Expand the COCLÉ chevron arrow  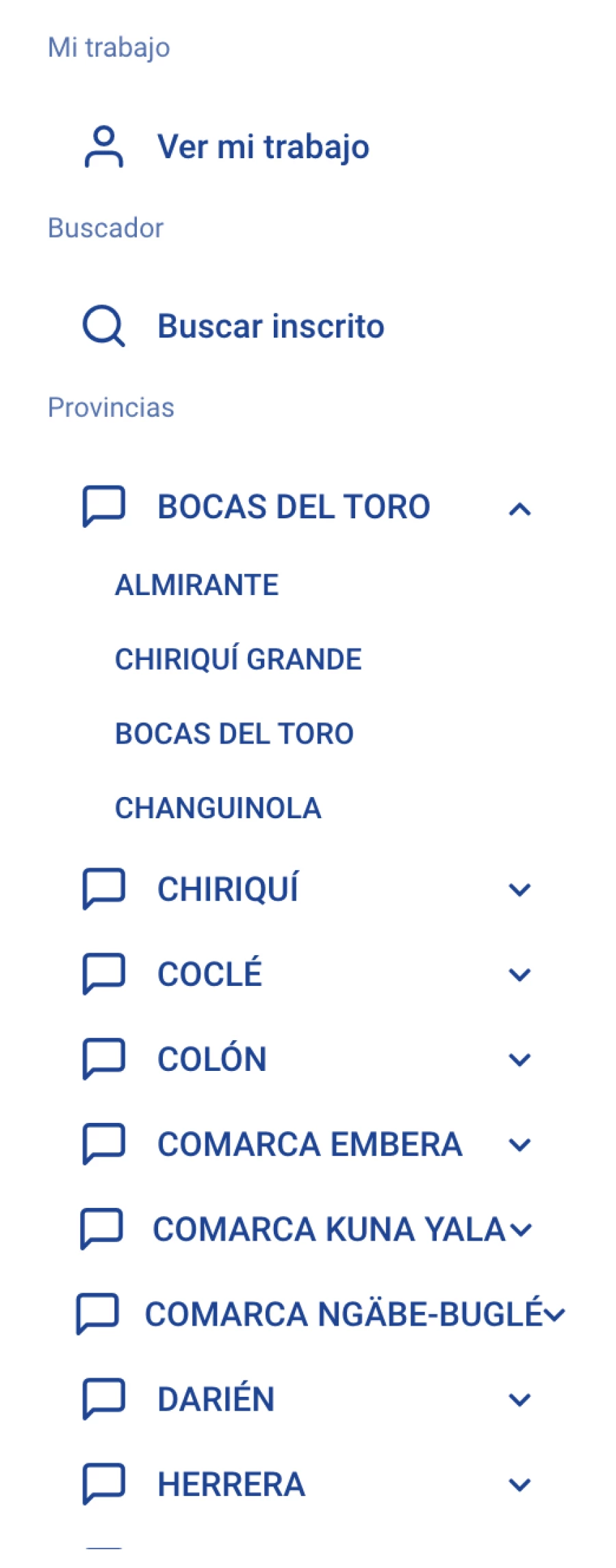point(520,975)
